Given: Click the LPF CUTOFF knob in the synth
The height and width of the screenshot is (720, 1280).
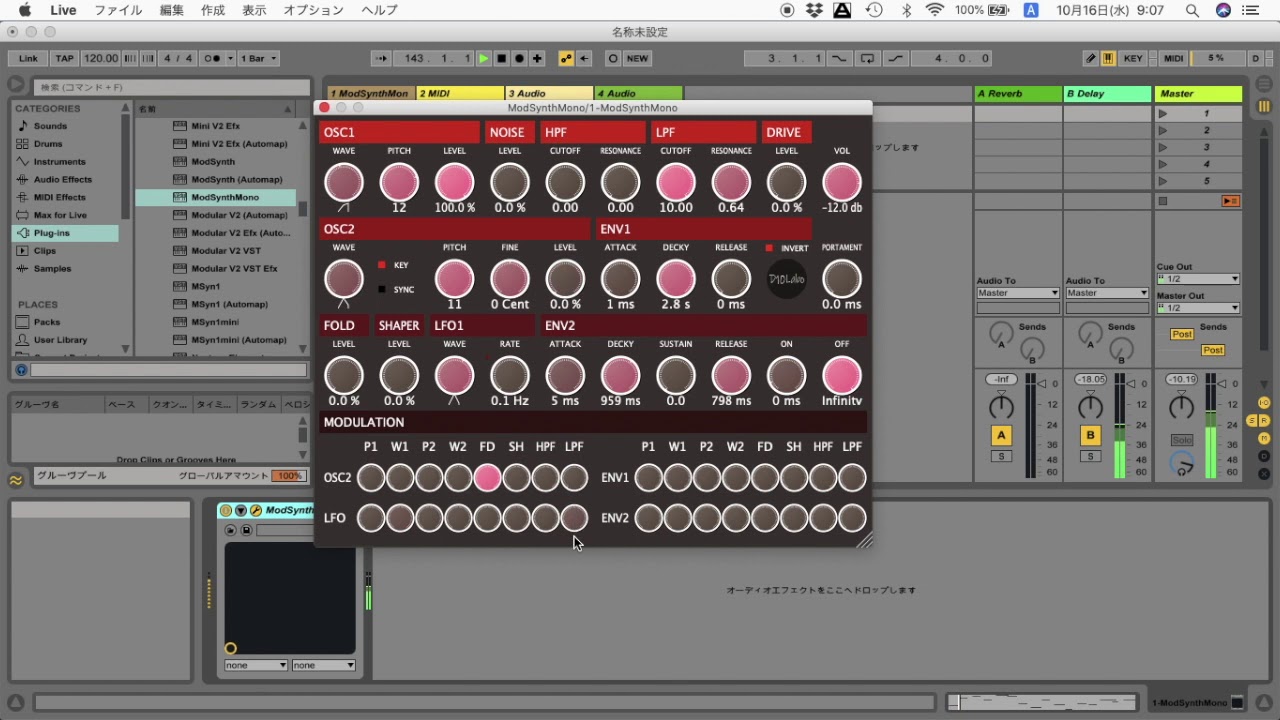Looking at the screenshot, I should click(676, 183).
